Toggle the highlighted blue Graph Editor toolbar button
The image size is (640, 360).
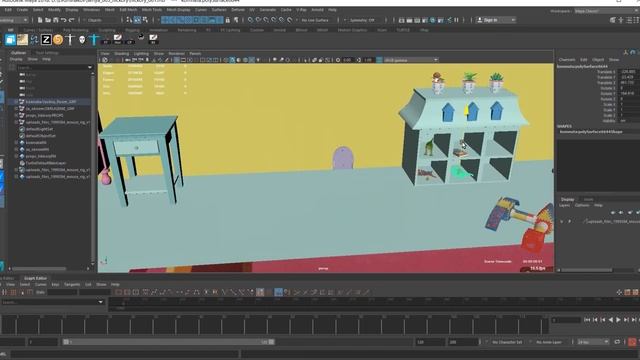[278, 292]
